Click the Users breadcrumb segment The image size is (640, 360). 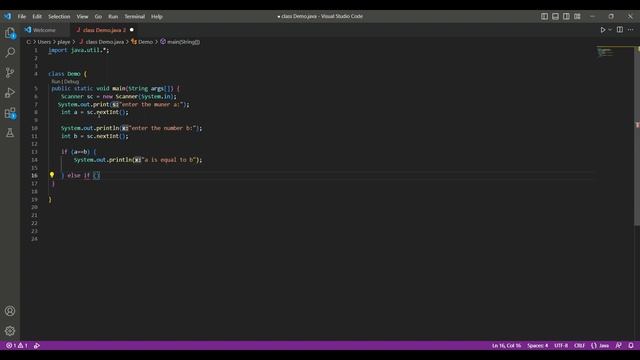(44, 42)
